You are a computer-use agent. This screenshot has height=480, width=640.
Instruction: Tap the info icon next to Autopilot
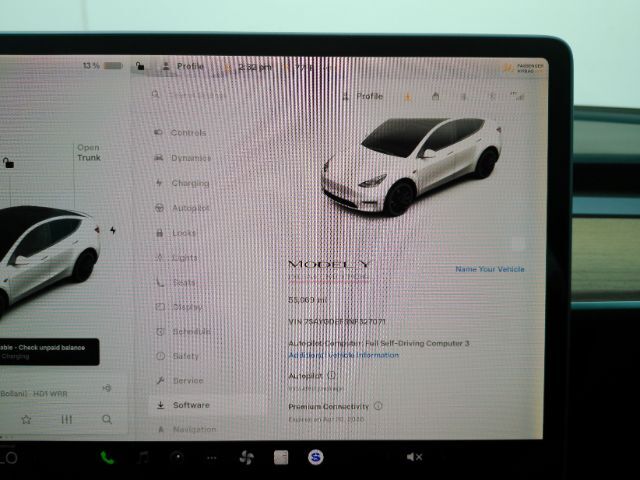[331, 375]
